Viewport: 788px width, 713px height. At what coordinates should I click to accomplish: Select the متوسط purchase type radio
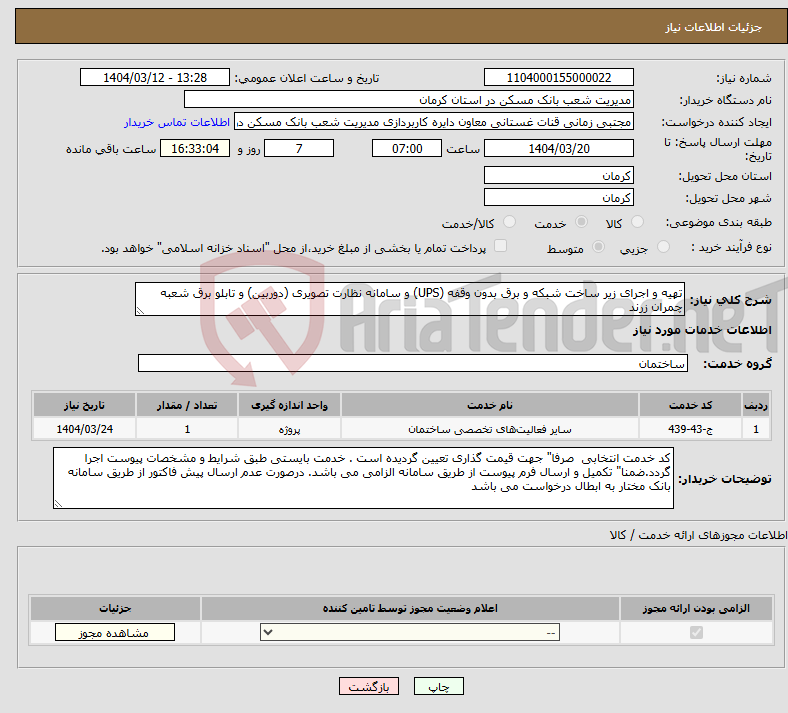click(599, 247)
